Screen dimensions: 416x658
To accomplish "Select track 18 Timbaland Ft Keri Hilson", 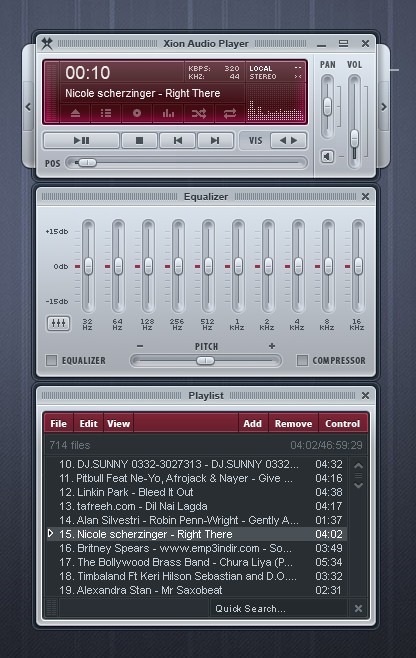I will tap(196, 576).
